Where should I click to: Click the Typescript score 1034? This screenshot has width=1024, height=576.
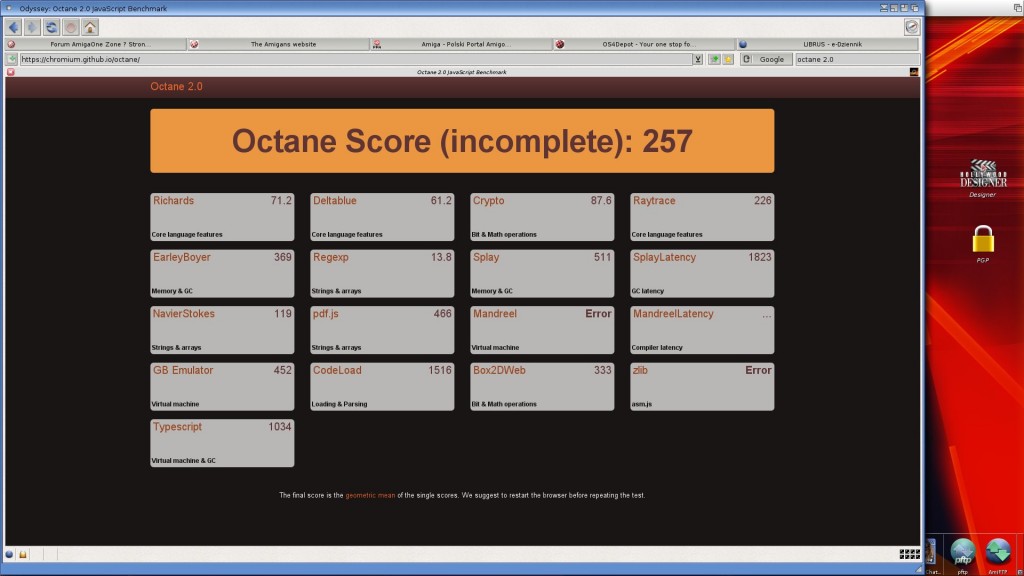click(280, 427)
